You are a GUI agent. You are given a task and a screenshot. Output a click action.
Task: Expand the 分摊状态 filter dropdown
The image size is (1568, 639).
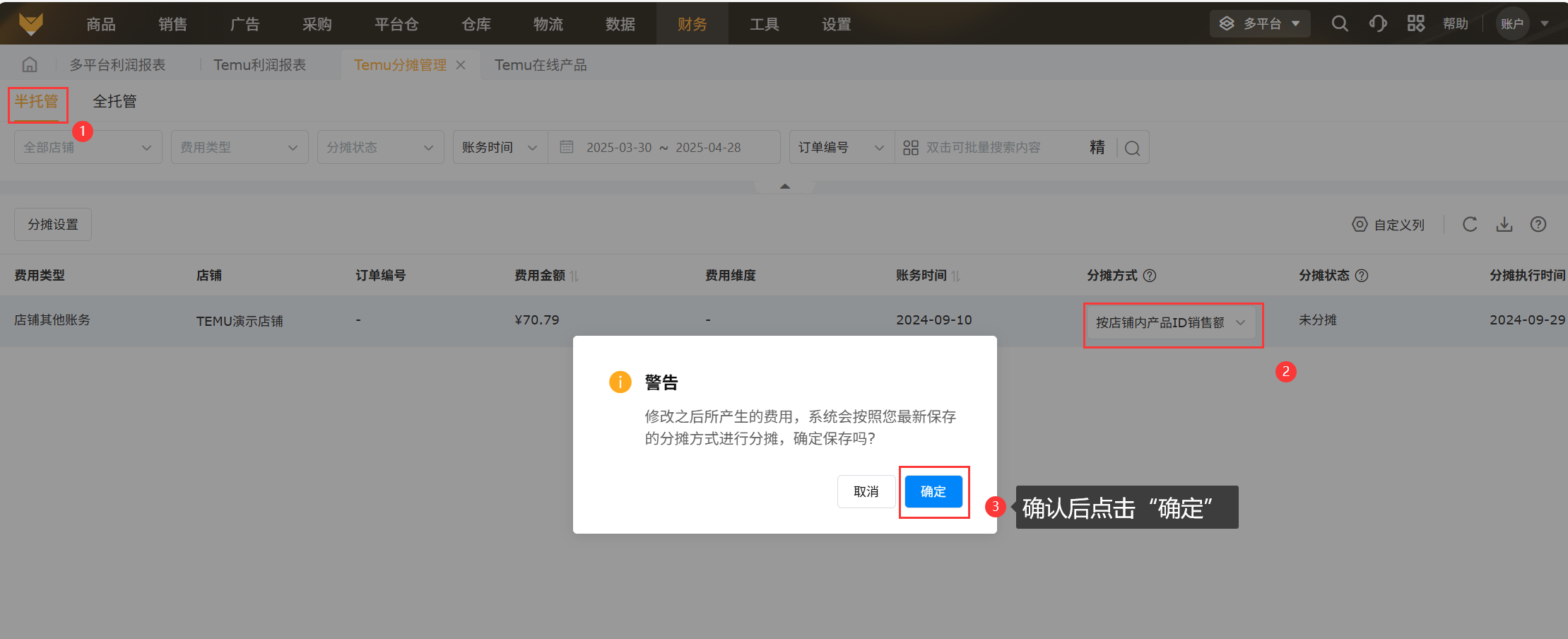click(x=381, y=147)
